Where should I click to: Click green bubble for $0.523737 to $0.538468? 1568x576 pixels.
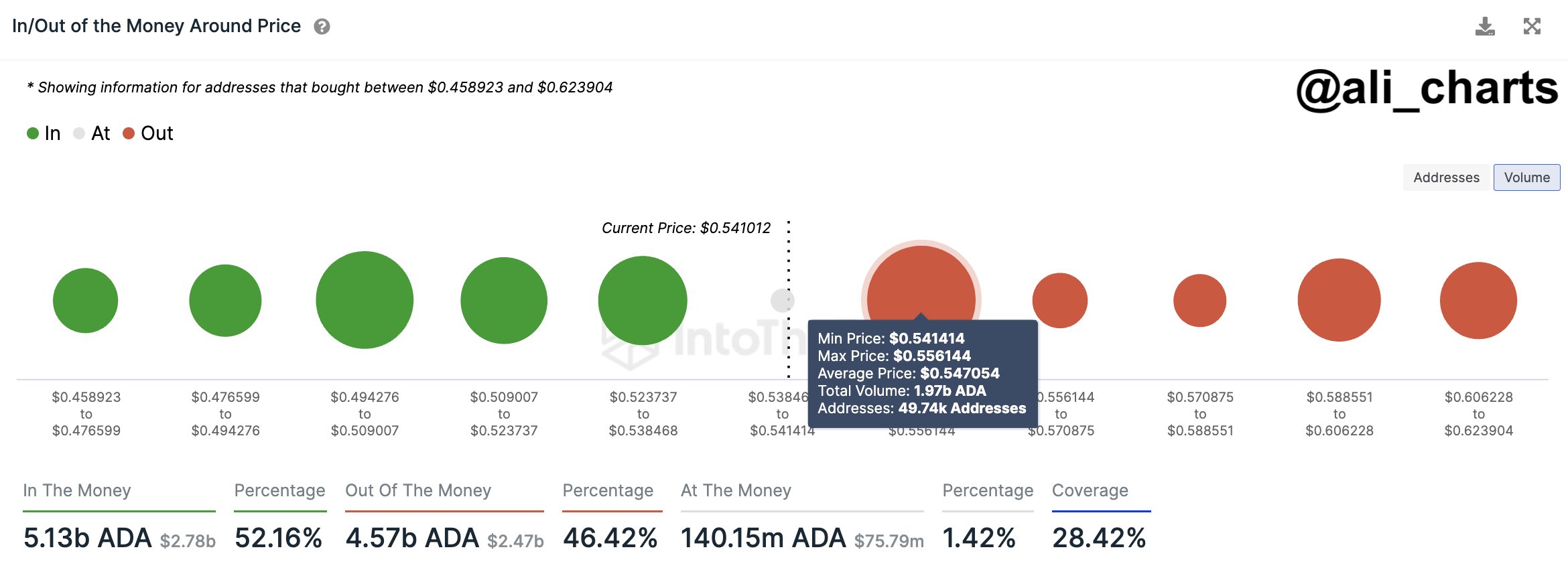point(643,300)
